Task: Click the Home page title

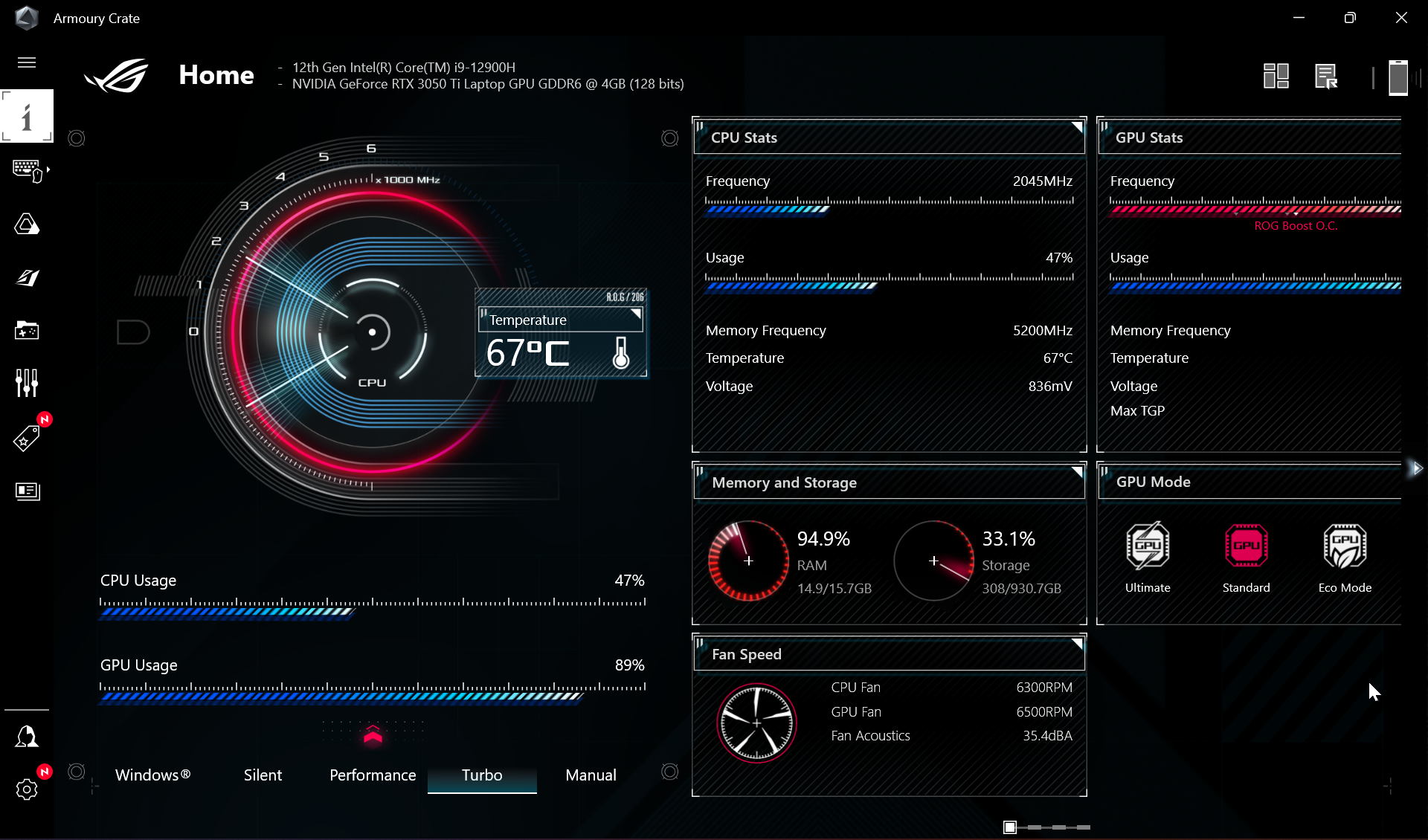Action: [x=216, y=75]
